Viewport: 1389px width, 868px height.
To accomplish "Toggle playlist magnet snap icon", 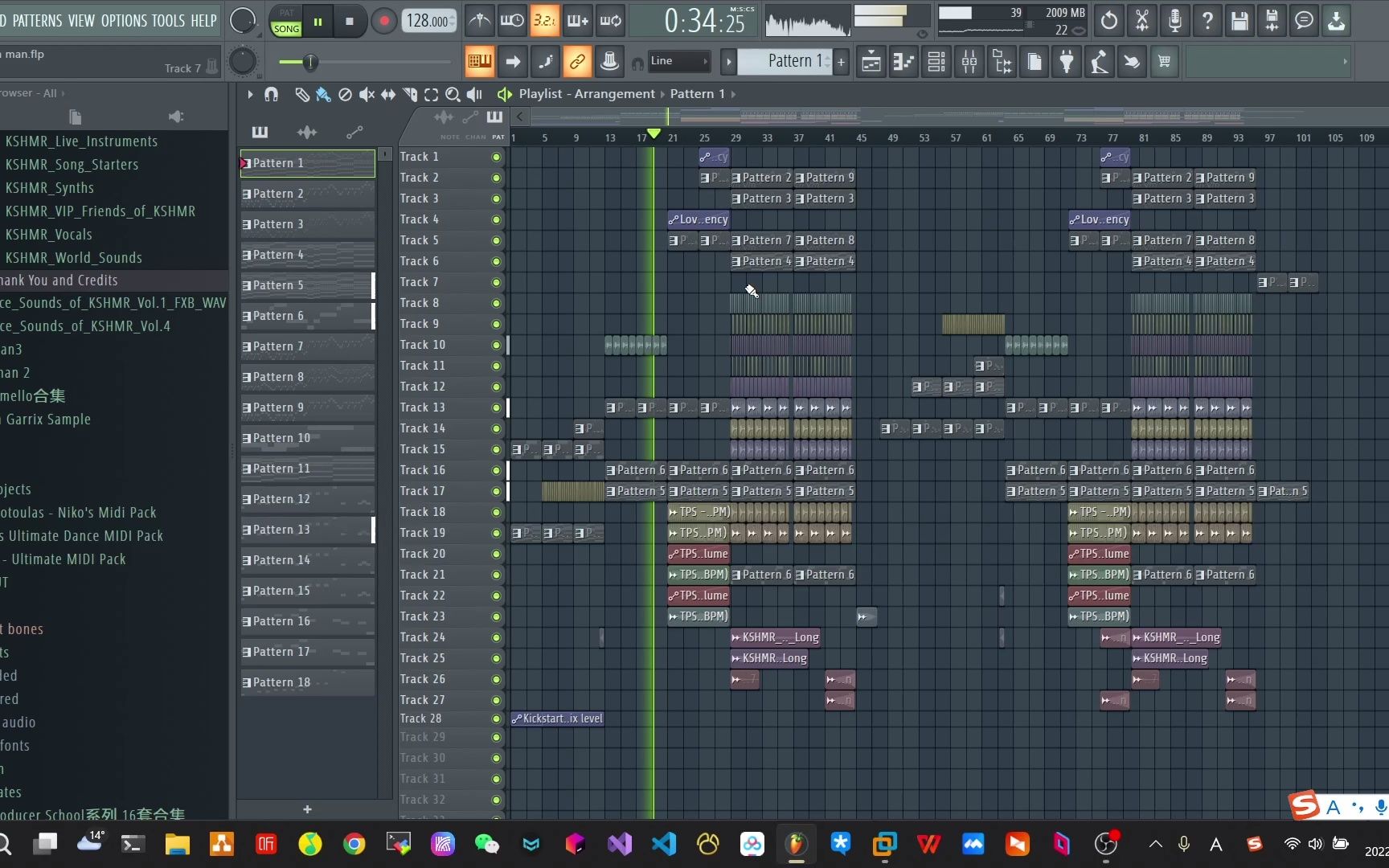I will [x=271, y=95].
